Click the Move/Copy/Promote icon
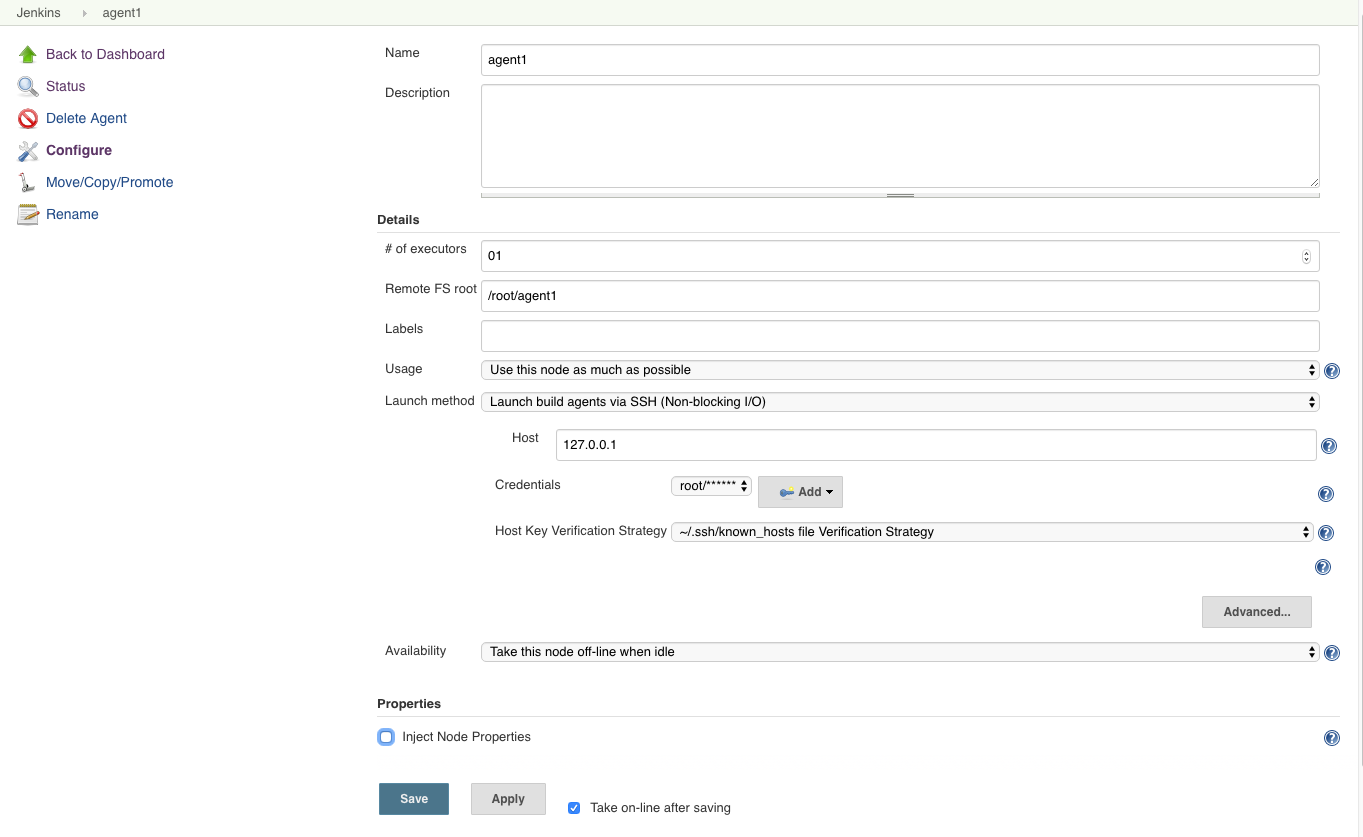 [x=28, y=182]
